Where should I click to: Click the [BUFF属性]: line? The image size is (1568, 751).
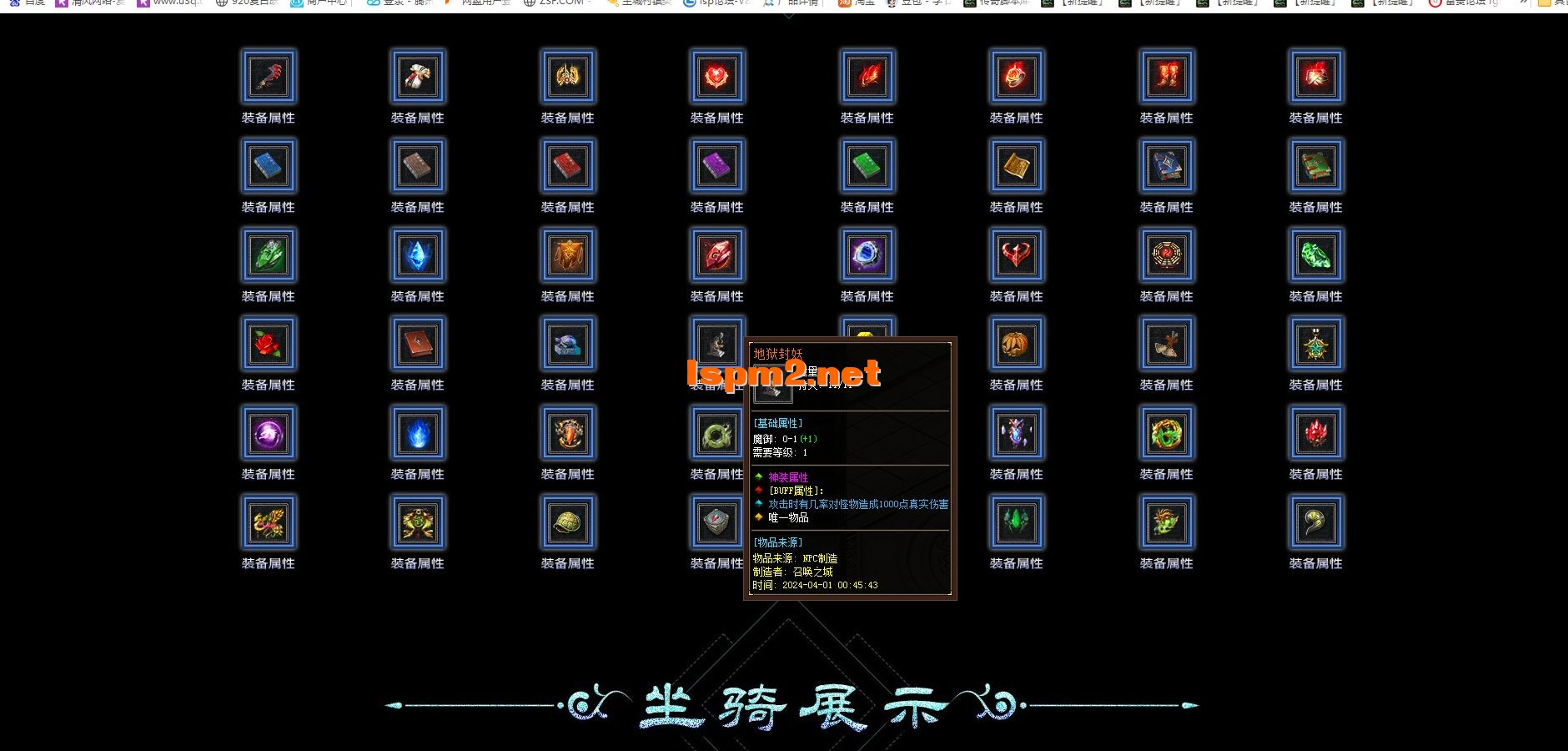(x=796, y=491)
